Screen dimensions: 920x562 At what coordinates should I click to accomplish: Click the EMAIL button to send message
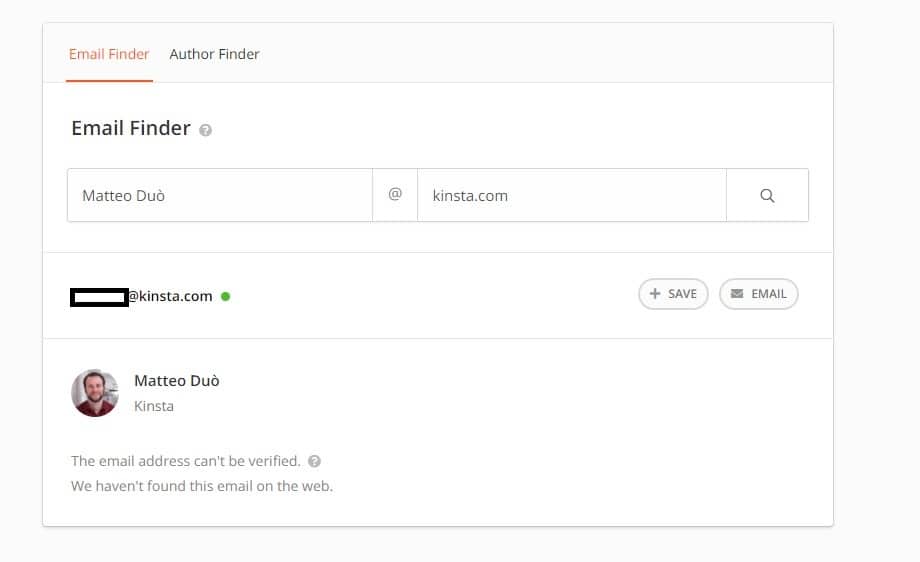pos(758,294)
